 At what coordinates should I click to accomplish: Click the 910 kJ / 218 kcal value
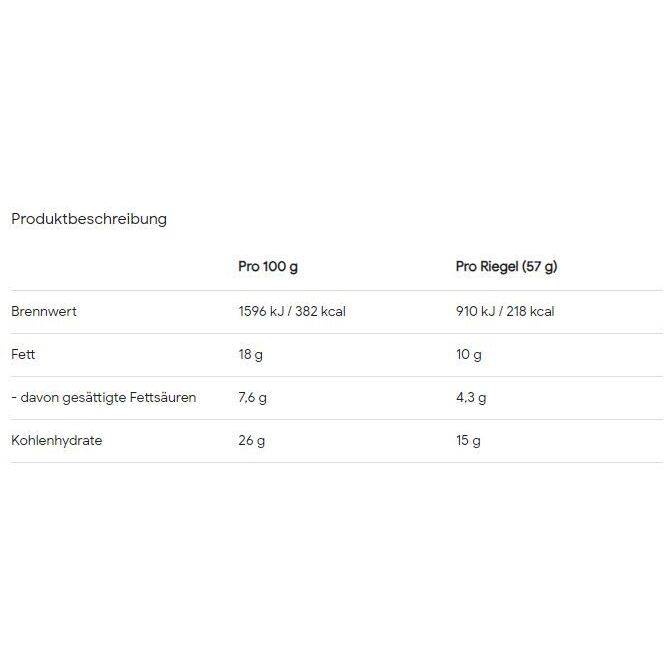pos(505,311)
